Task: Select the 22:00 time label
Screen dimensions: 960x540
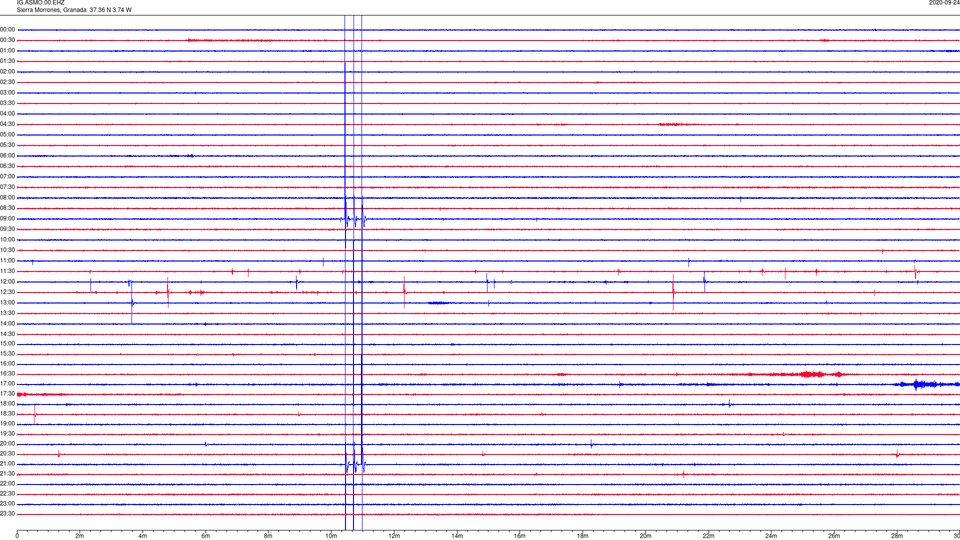Action: (7, 484)
